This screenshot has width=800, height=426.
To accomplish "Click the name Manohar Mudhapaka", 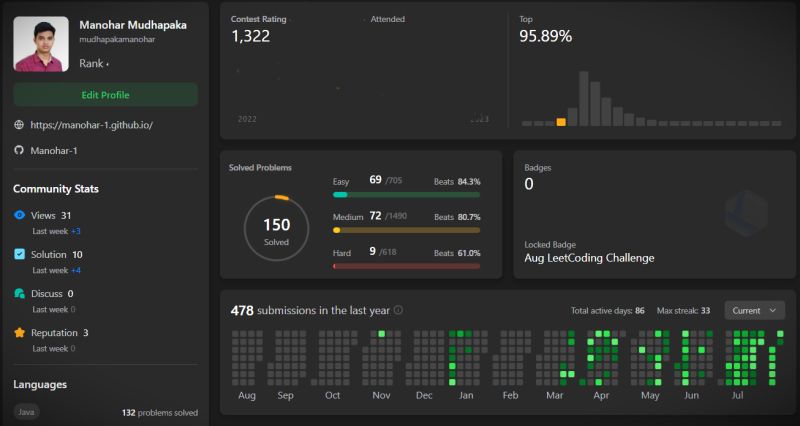I will coord(133,24).
